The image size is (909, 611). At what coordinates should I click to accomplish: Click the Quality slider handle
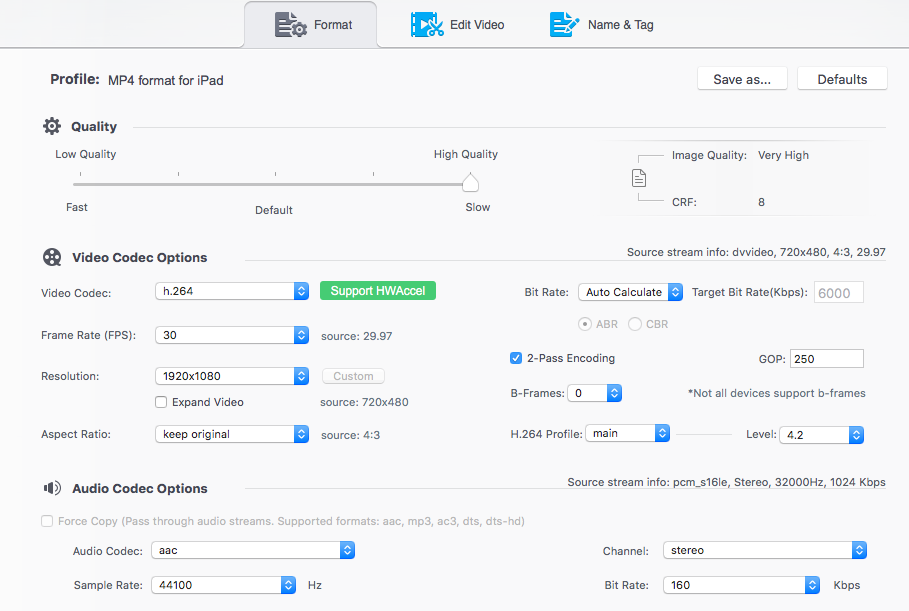click(x=470, y=183)
